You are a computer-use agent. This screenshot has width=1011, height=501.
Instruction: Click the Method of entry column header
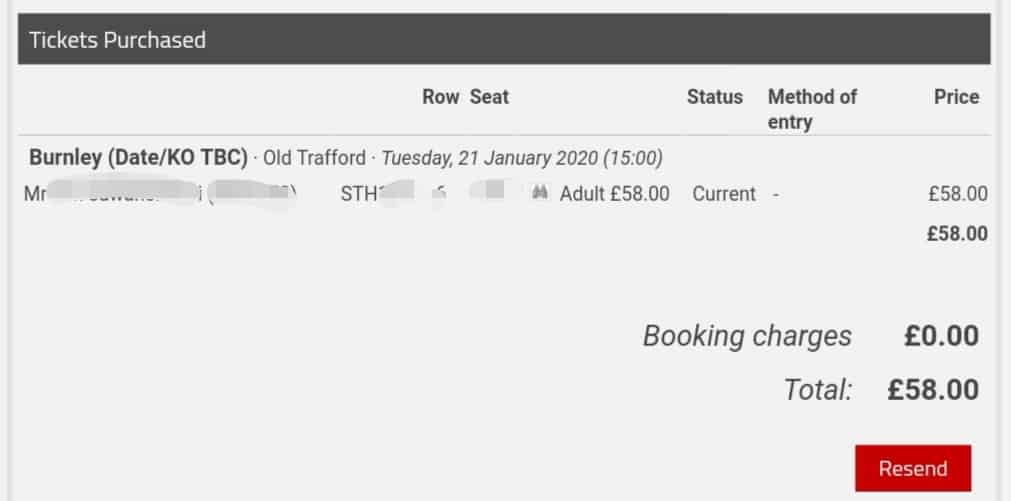coord(812,109)
